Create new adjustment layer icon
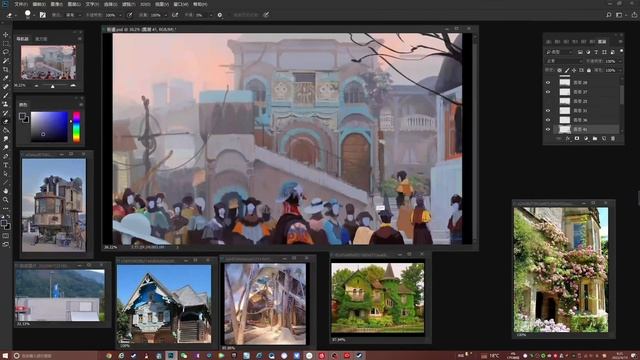The width and height of the screenshot is (640, 360). pyautogui.click(x=586, y=138)
